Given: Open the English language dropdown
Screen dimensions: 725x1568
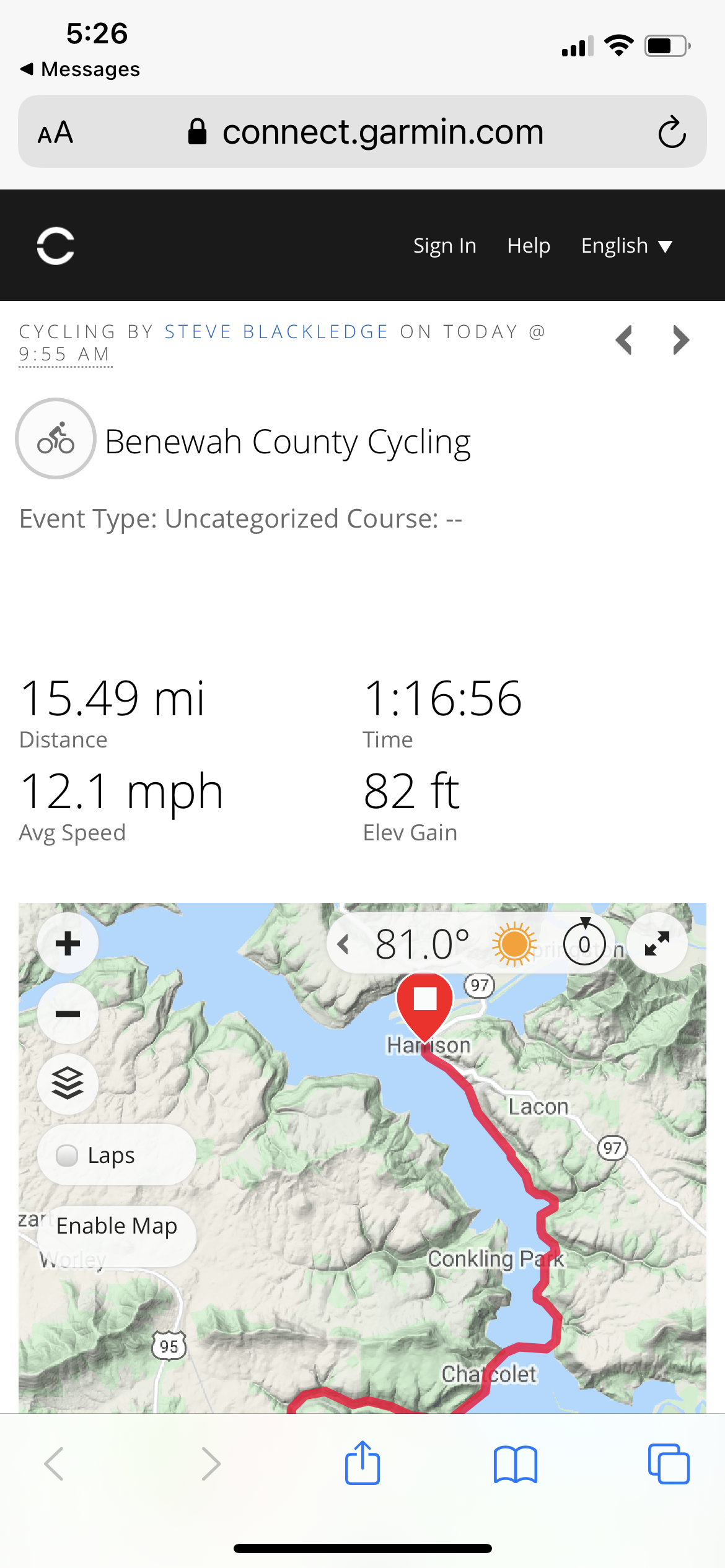Looking at the screenshot, I should coord(626,246).
